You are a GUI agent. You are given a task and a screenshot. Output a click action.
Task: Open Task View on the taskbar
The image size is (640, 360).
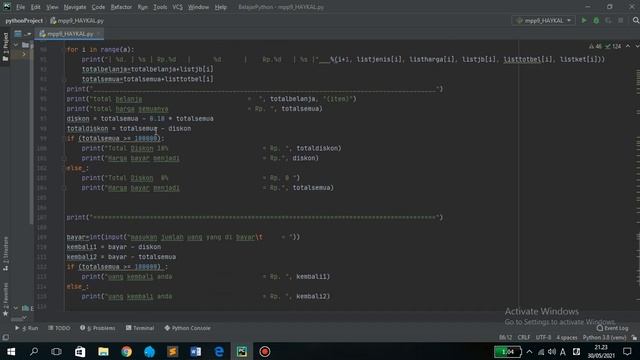56,351
